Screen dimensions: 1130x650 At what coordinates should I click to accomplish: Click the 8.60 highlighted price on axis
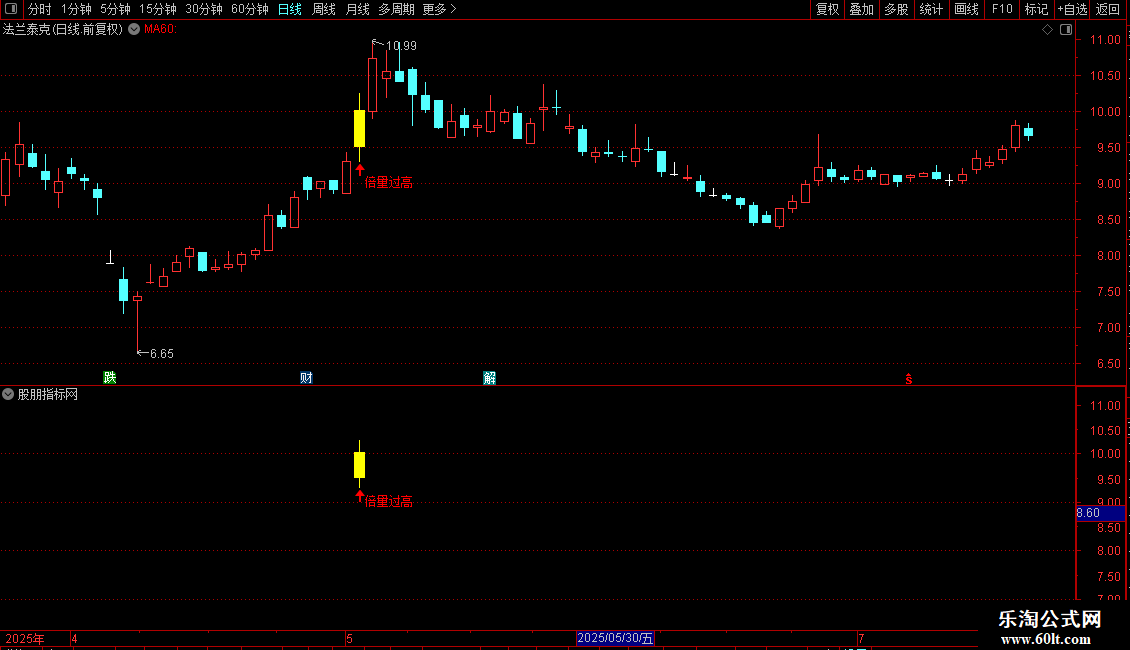click(x=1100, y=513)
